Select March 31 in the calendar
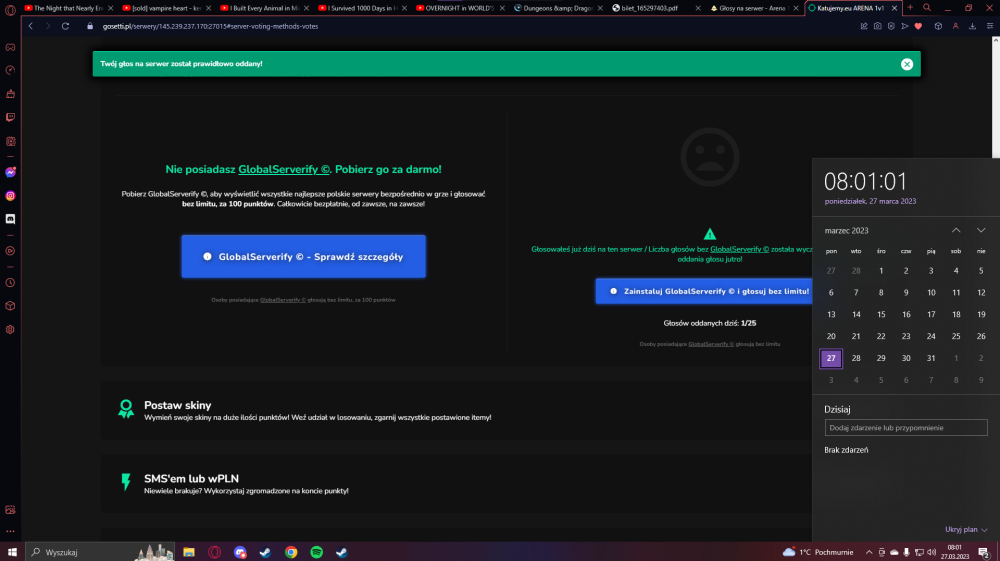 click(931, 358)
